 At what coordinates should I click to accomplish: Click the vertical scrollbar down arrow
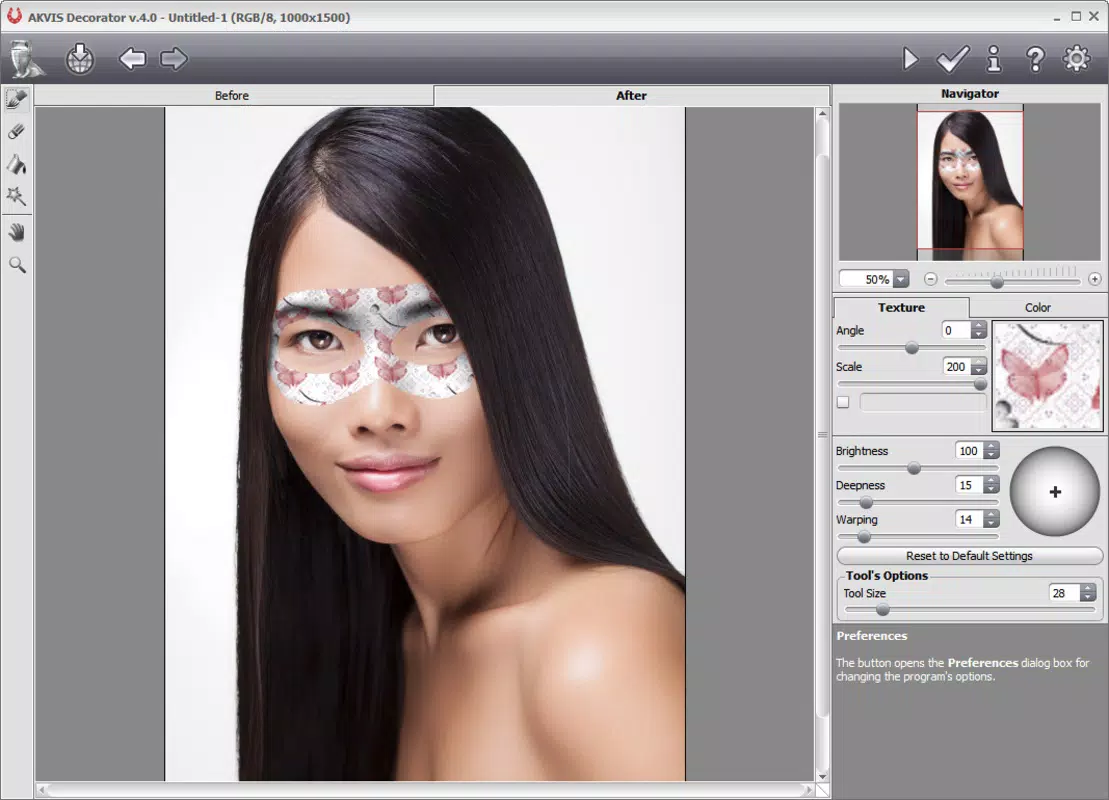pyautogui.click(x=823, y=777)
